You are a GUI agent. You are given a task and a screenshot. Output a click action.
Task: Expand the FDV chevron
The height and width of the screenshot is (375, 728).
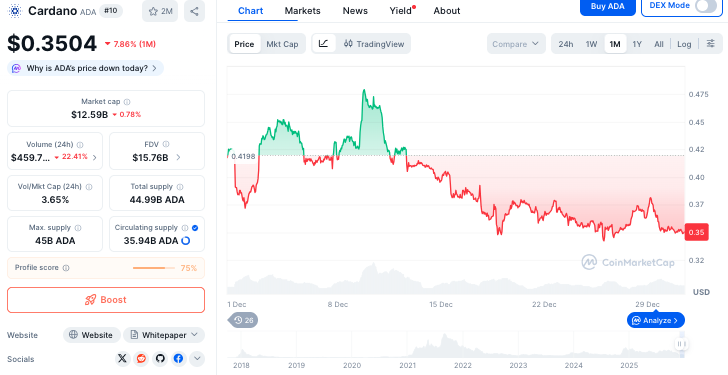tap(178, 158)
